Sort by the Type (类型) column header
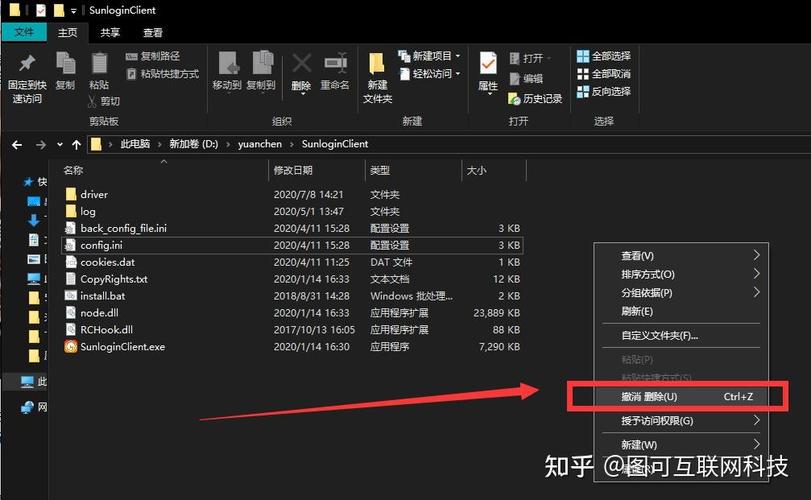 pos(380,170)
